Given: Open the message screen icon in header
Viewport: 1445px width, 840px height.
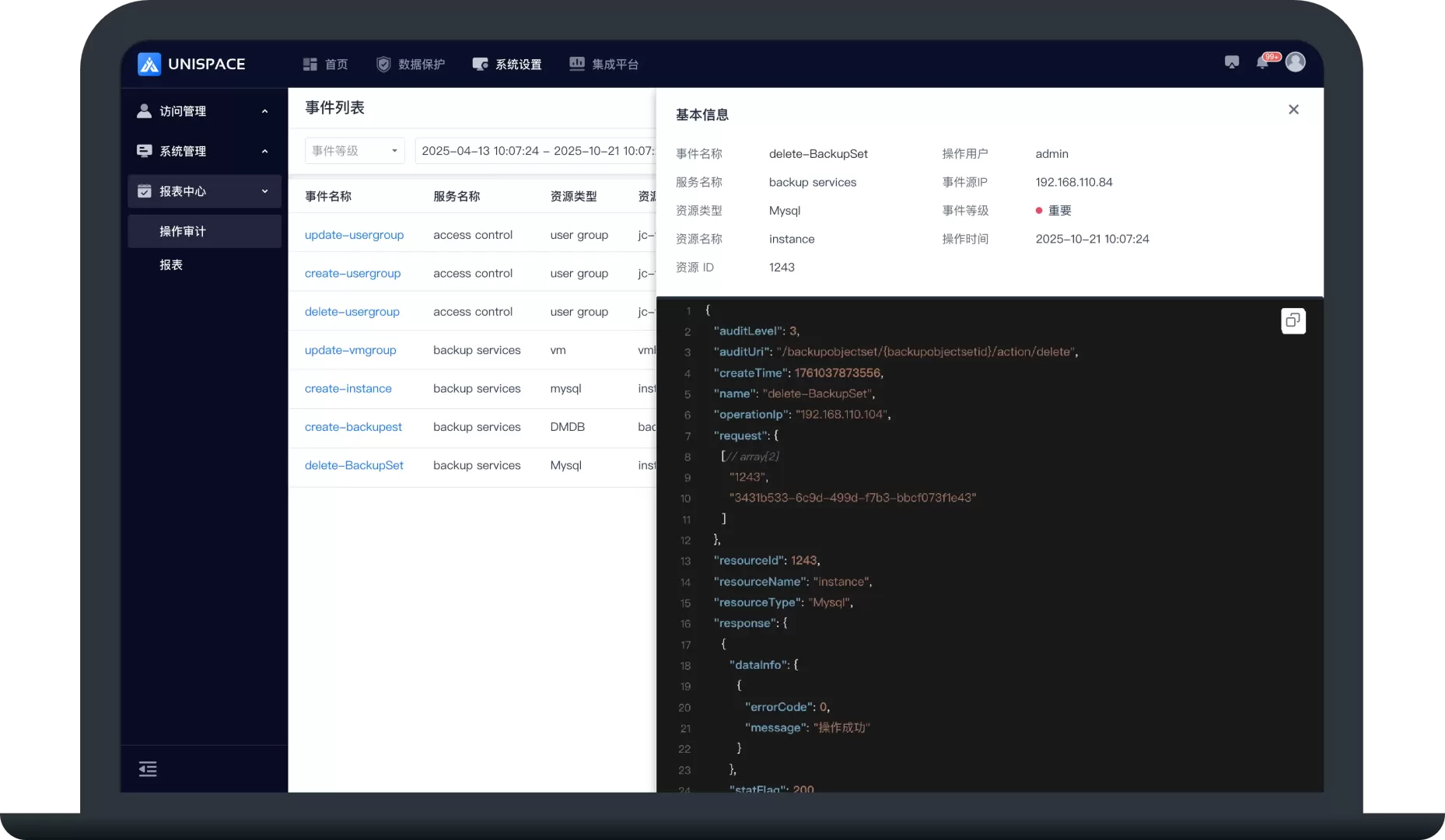Looking at the screenshot, I should [1231, 62].
